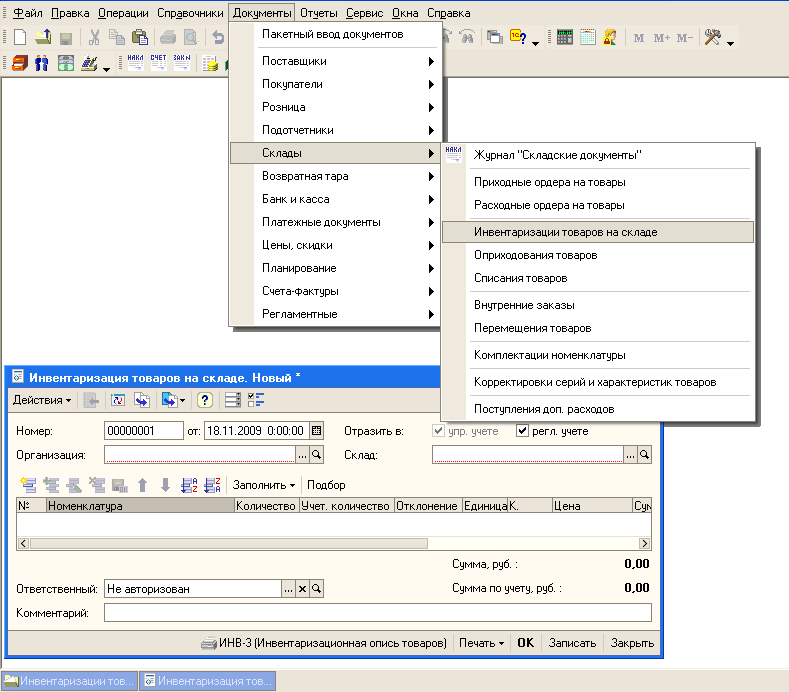789x692 pixels.
Task: Click the magnifier button next to Организация
Action: pyautogui.click(x=317, y=455)
